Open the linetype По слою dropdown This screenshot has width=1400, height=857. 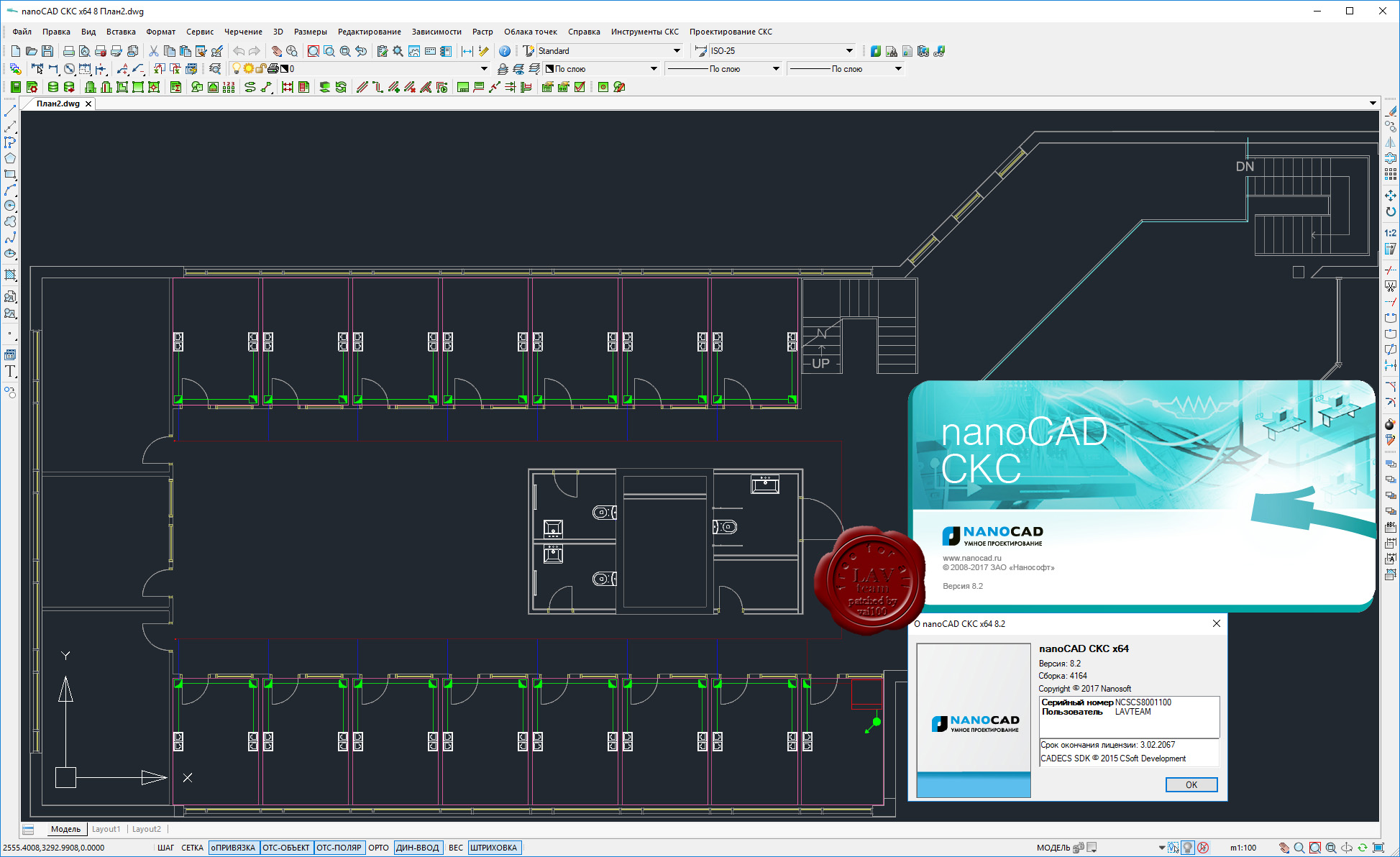pyautogui.click(x=776, y=69)
